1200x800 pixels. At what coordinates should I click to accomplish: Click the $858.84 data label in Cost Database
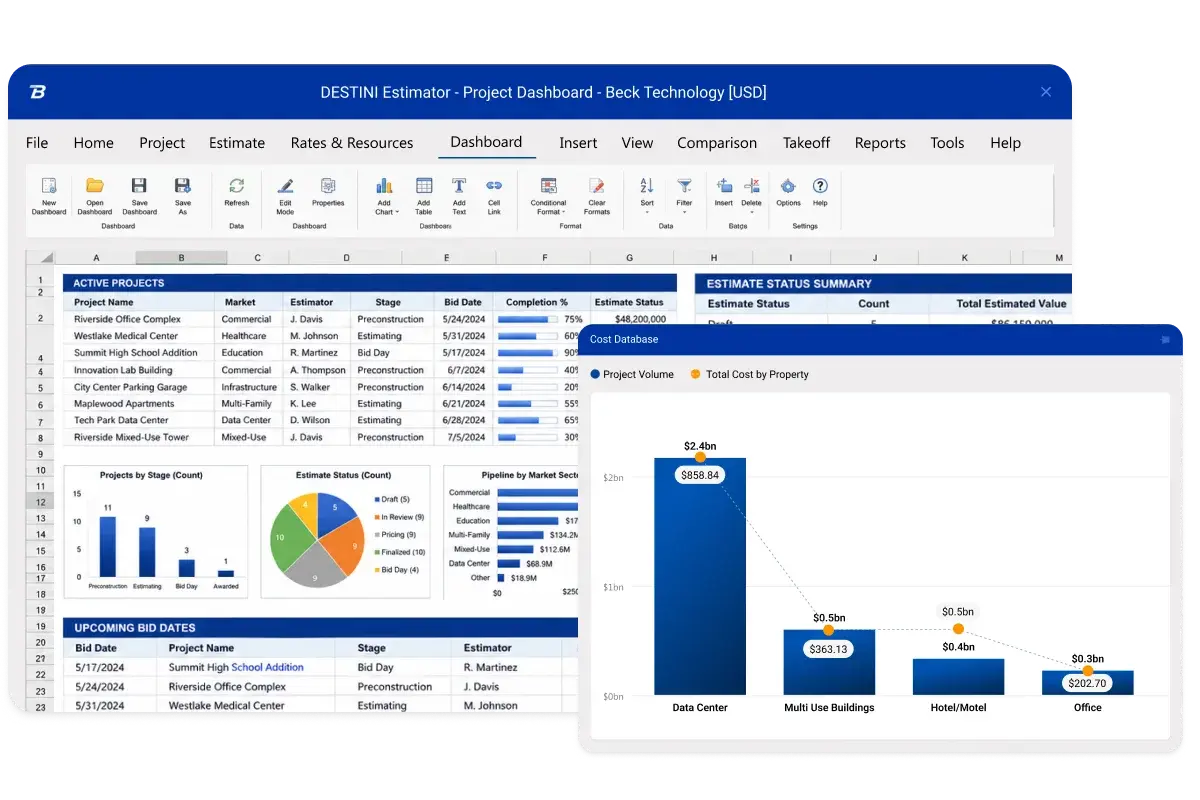point(700,476)
